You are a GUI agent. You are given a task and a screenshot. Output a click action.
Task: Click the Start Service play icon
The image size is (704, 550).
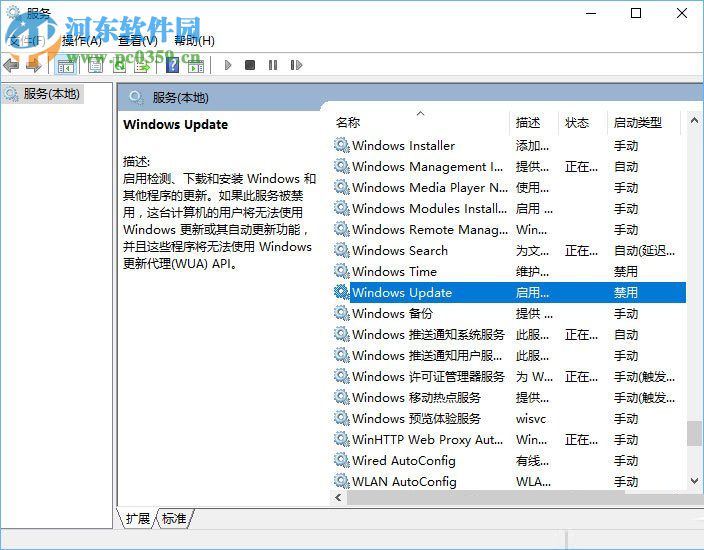click(228, 66)
